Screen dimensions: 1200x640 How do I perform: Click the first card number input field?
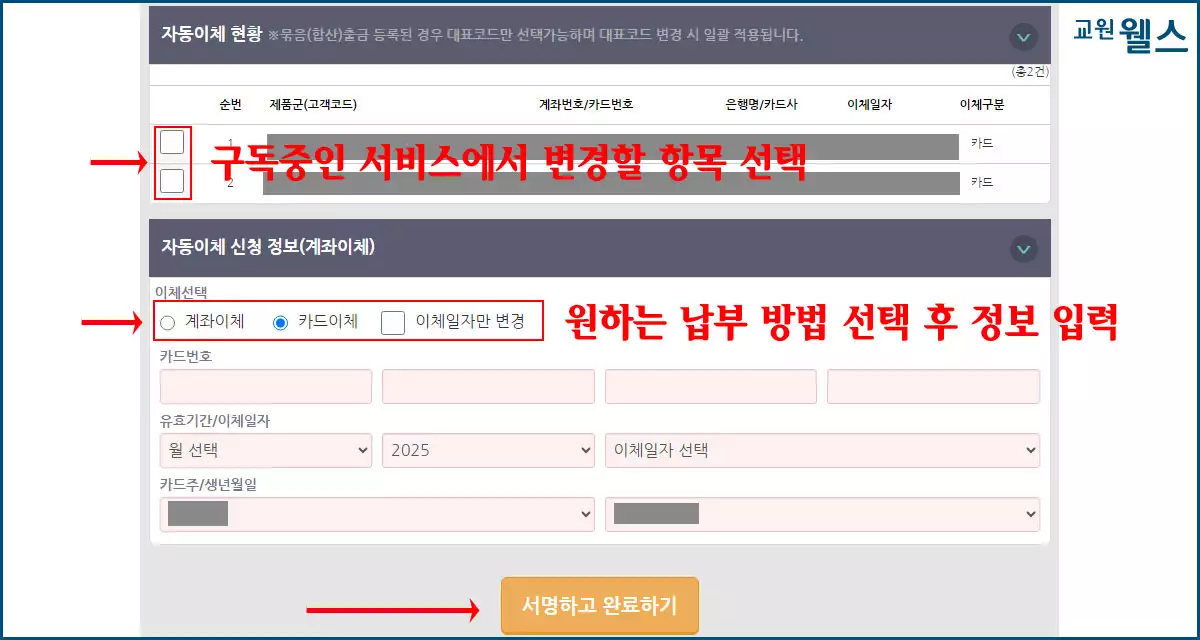click(x=265, y=386)
